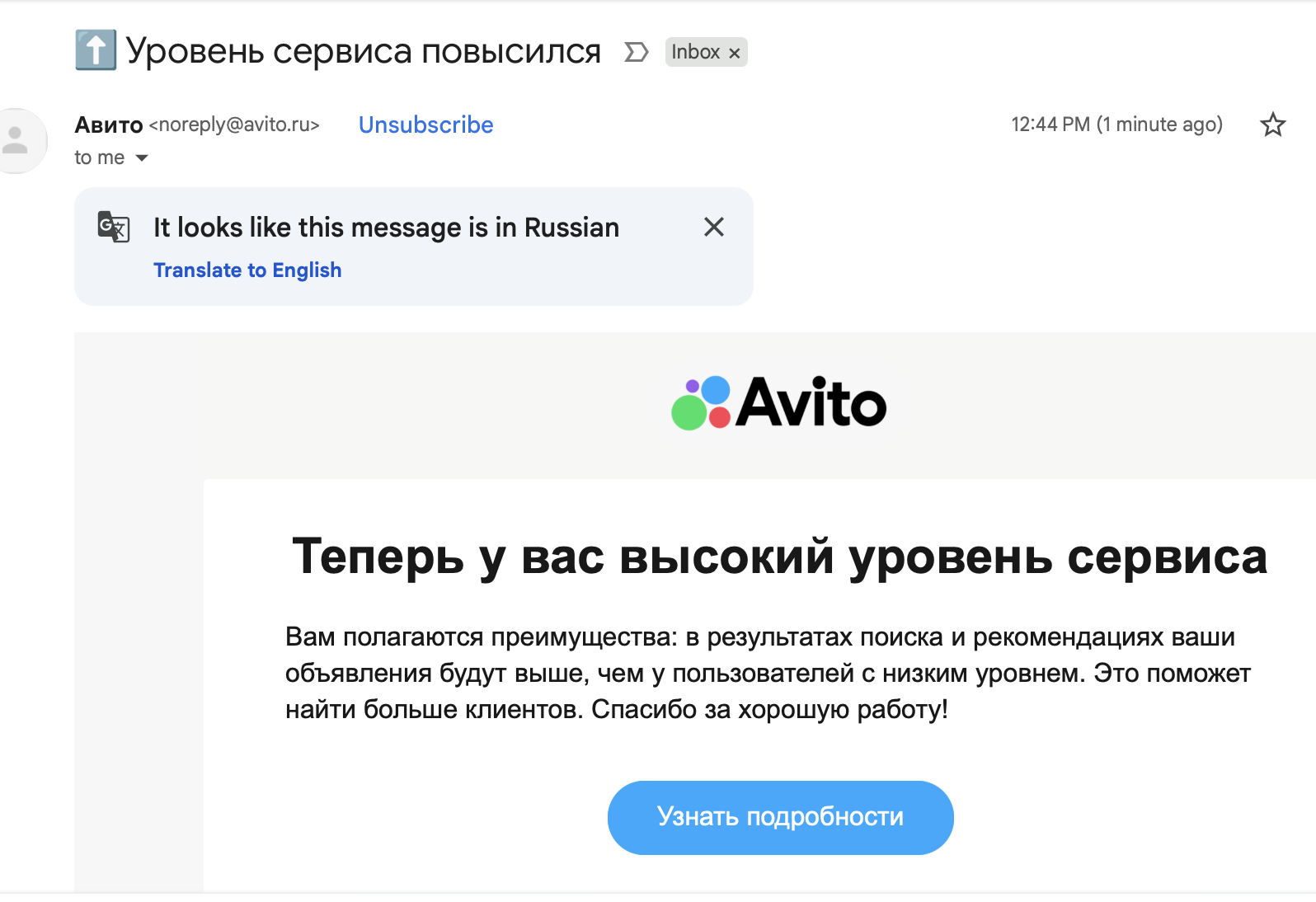1316x902 pixels.
Task: Star this Avito email
Action: (1272, 124)
